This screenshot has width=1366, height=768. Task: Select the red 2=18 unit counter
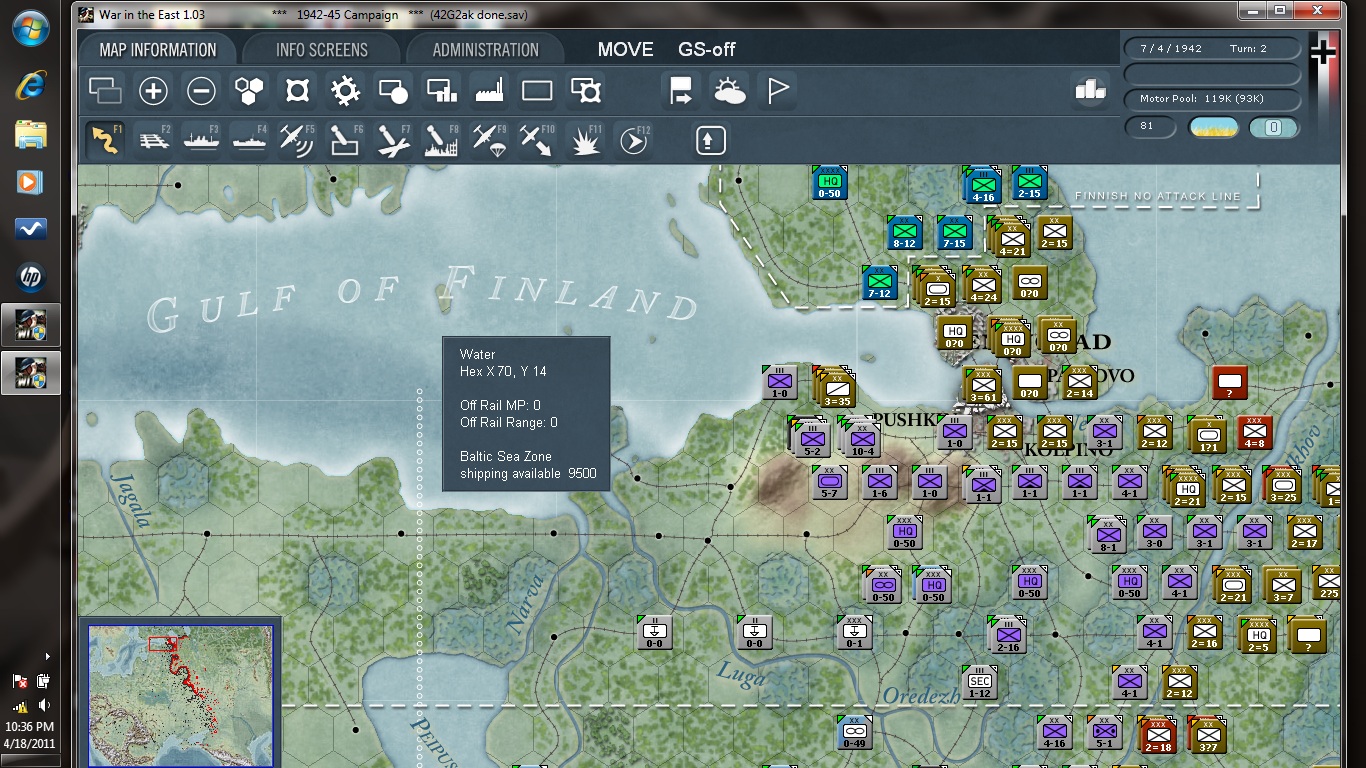pos(1158,735)
